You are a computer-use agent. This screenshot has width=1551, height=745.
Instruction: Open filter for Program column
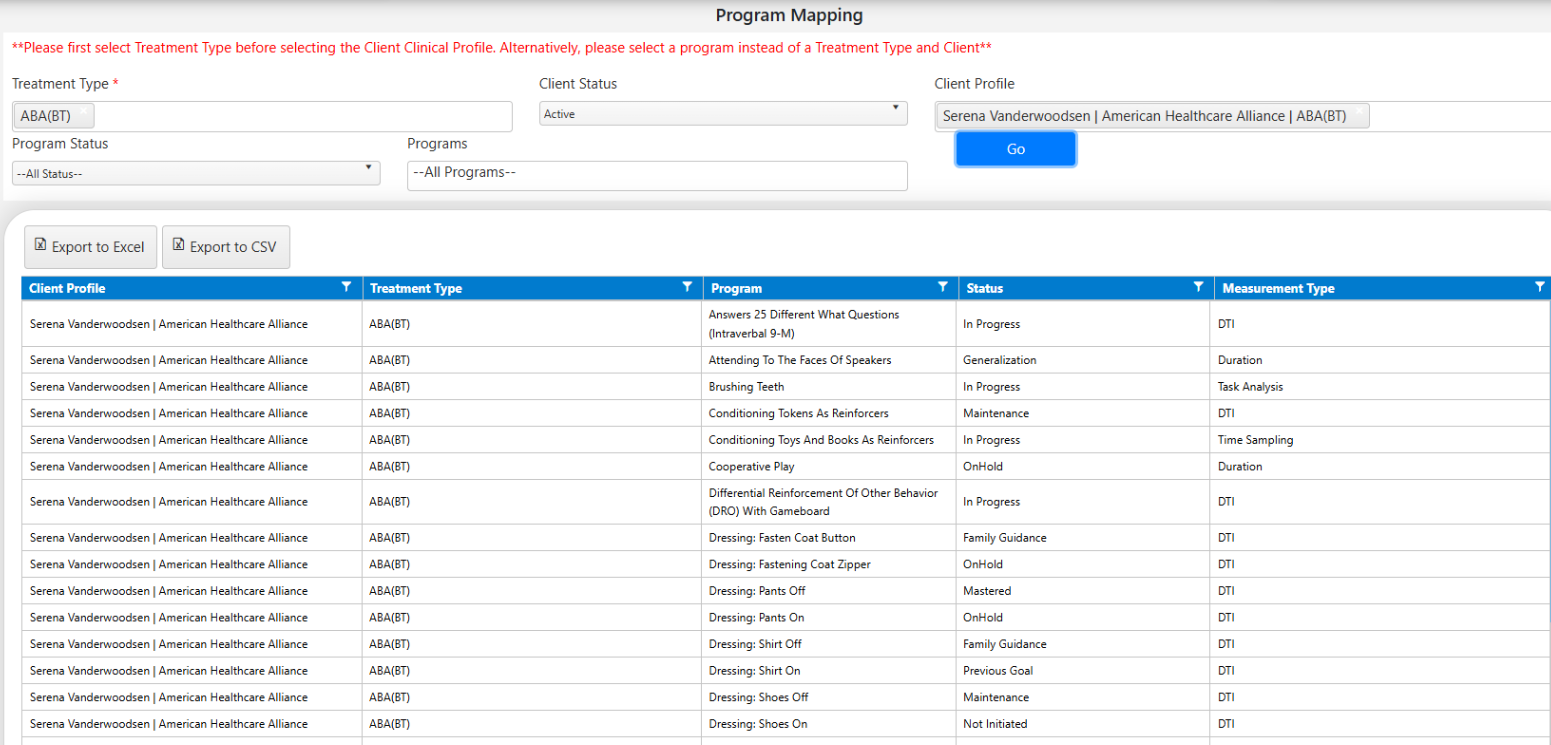pos(942,287)
